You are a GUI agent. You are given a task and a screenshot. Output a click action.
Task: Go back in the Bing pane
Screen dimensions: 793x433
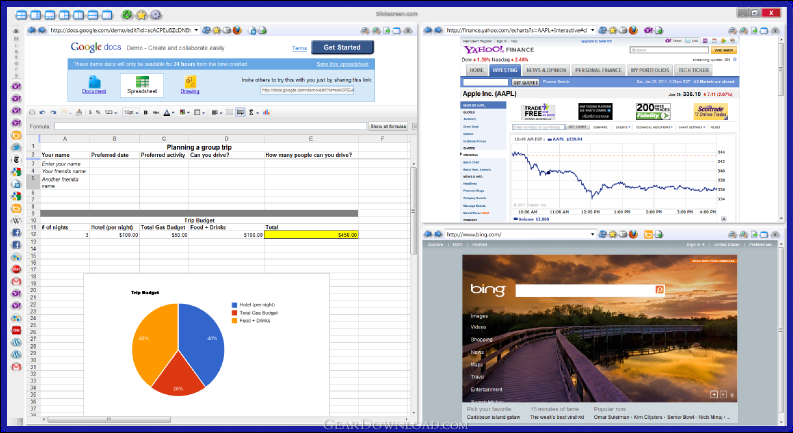pyautogui.click(x=428, y=234)
